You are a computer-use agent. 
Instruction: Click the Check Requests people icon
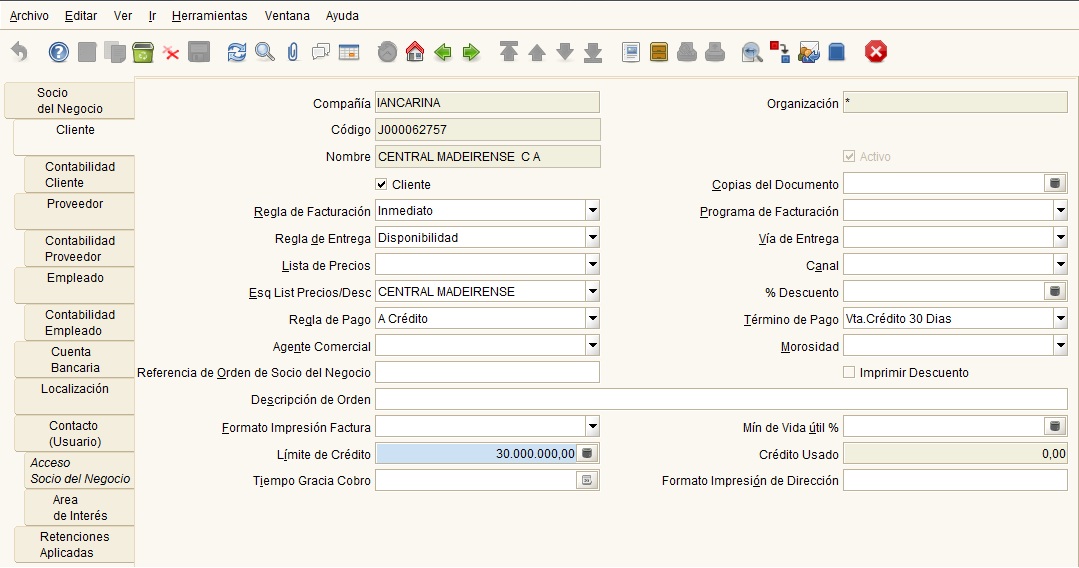[809, 52]
